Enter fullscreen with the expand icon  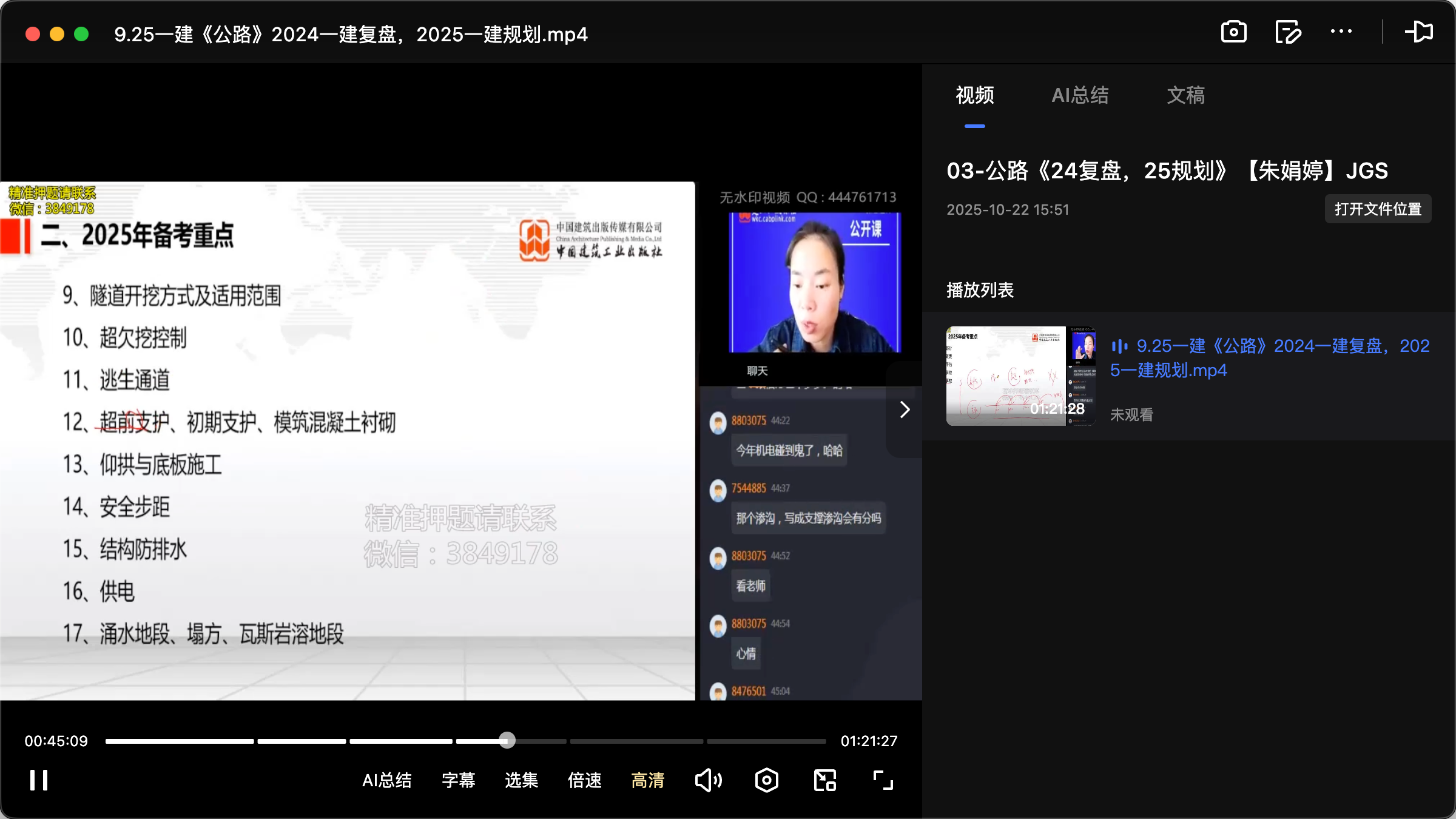(883, 780)
